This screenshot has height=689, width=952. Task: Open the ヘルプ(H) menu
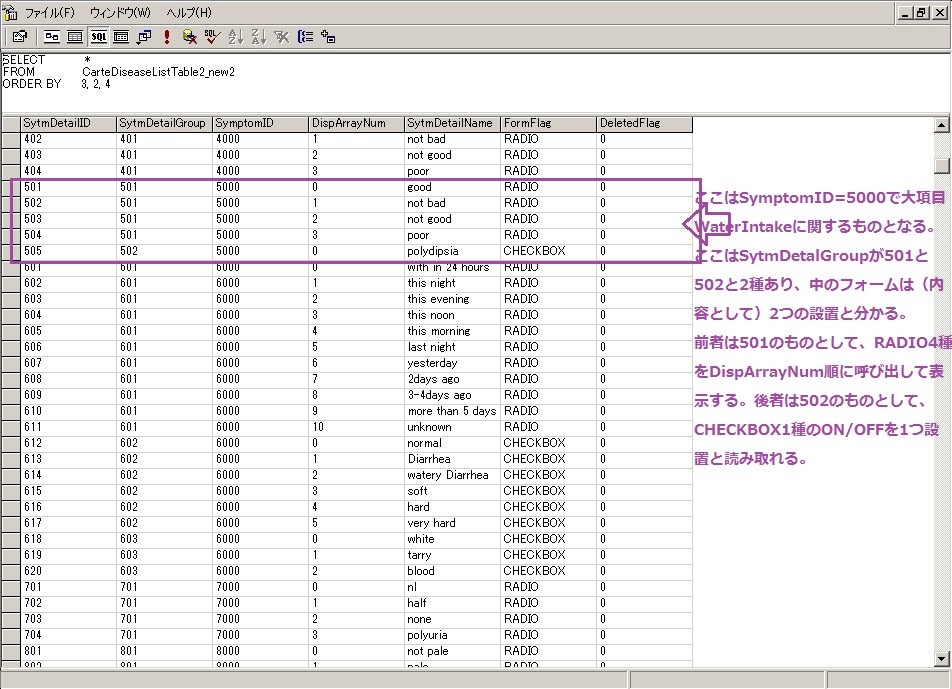(189, 13)
